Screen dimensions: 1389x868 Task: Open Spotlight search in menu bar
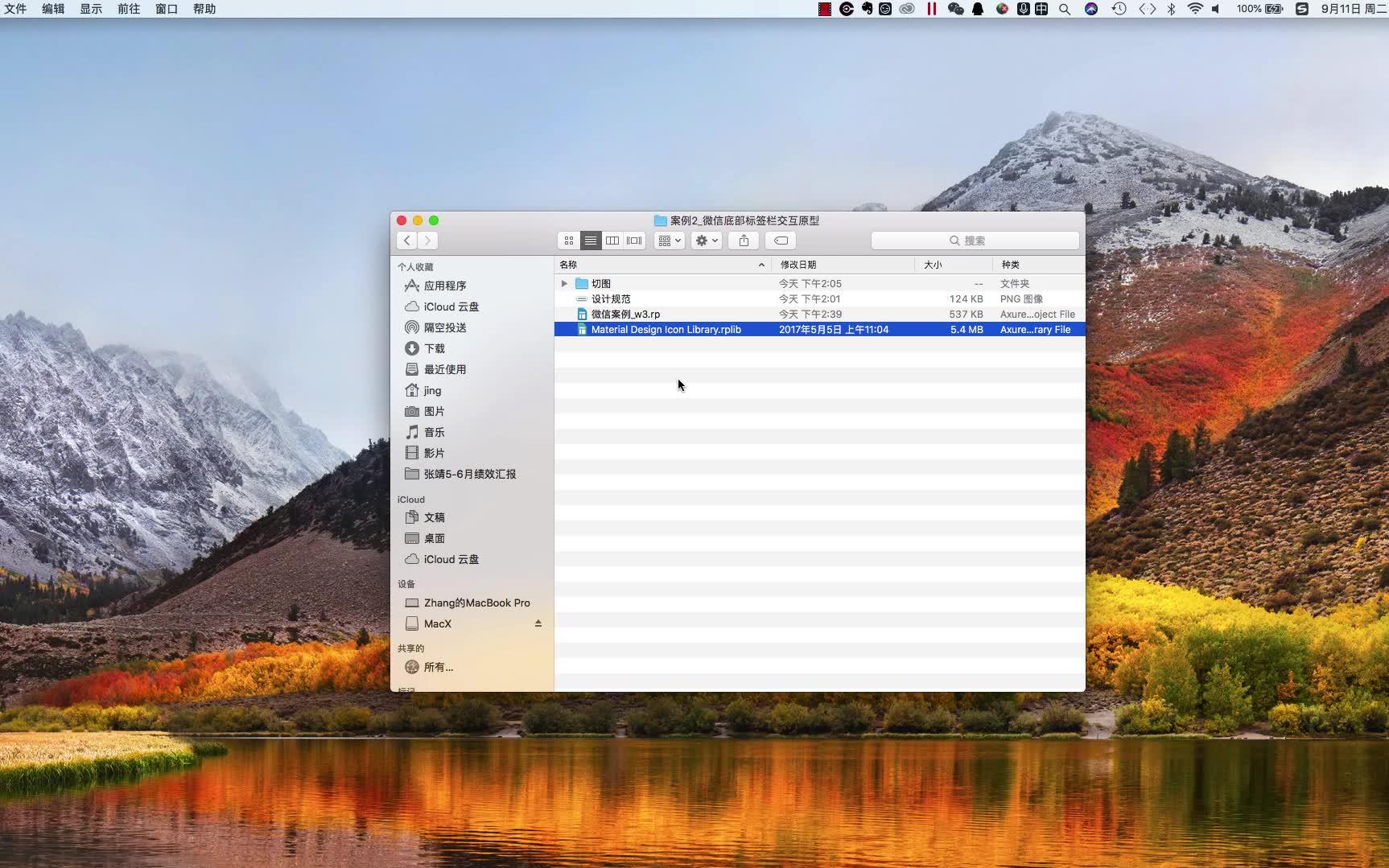1065,9
